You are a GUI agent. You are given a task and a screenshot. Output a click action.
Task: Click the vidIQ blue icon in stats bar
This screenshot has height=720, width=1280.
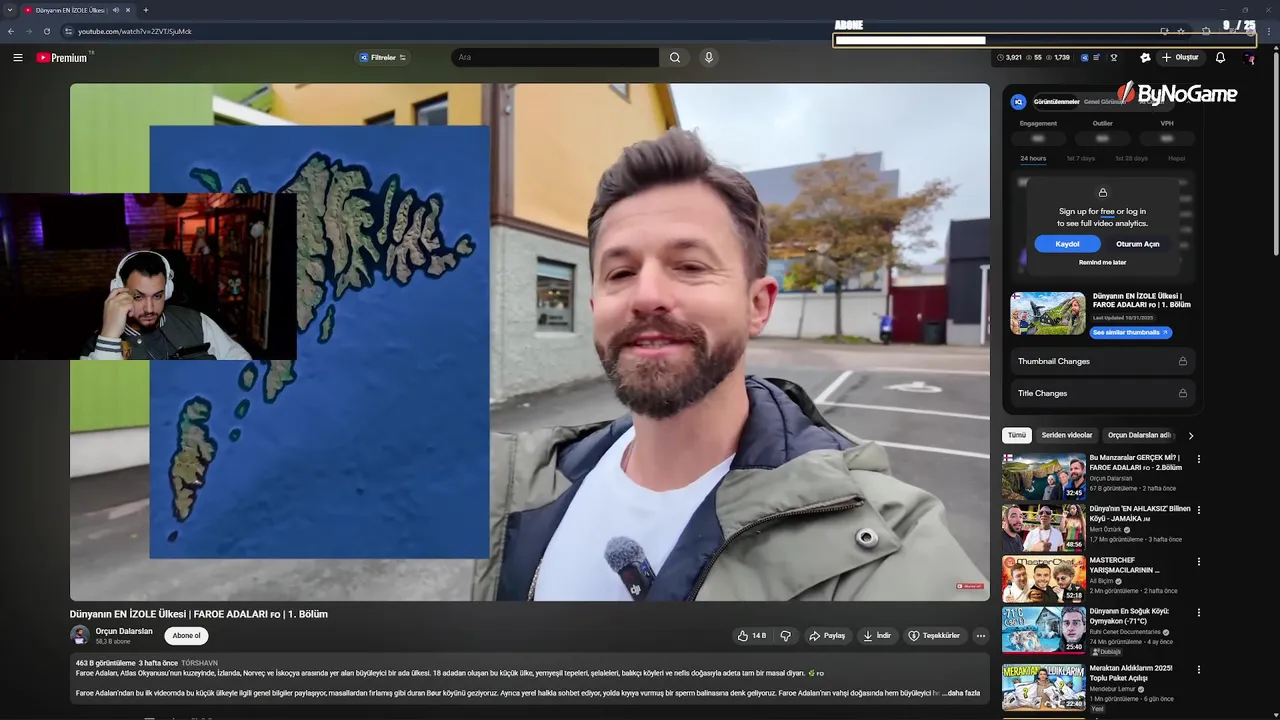click(1085, 57)
